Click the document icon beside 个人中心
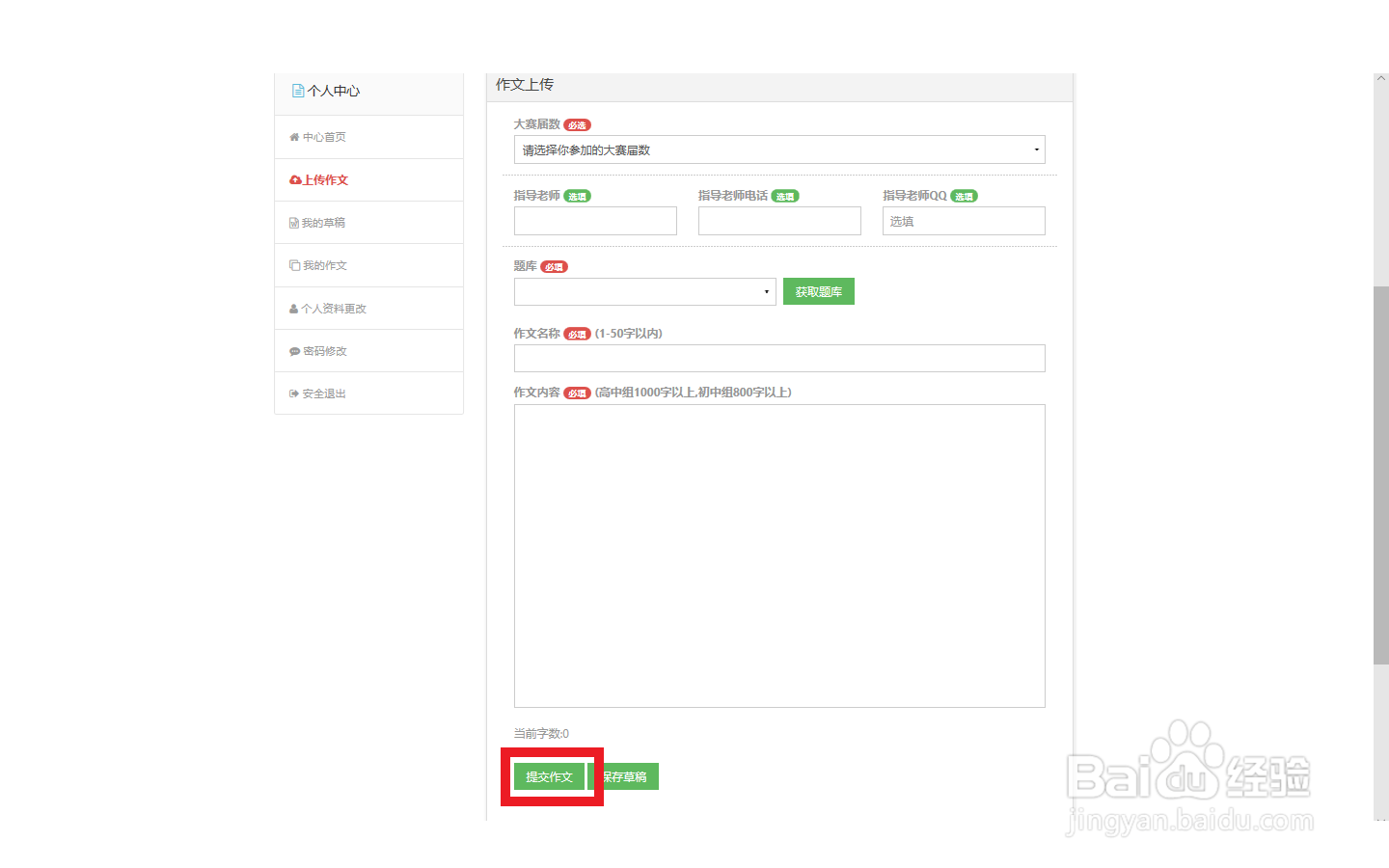Viewport: 1389px width, 868px height. (x=296, y=90)
